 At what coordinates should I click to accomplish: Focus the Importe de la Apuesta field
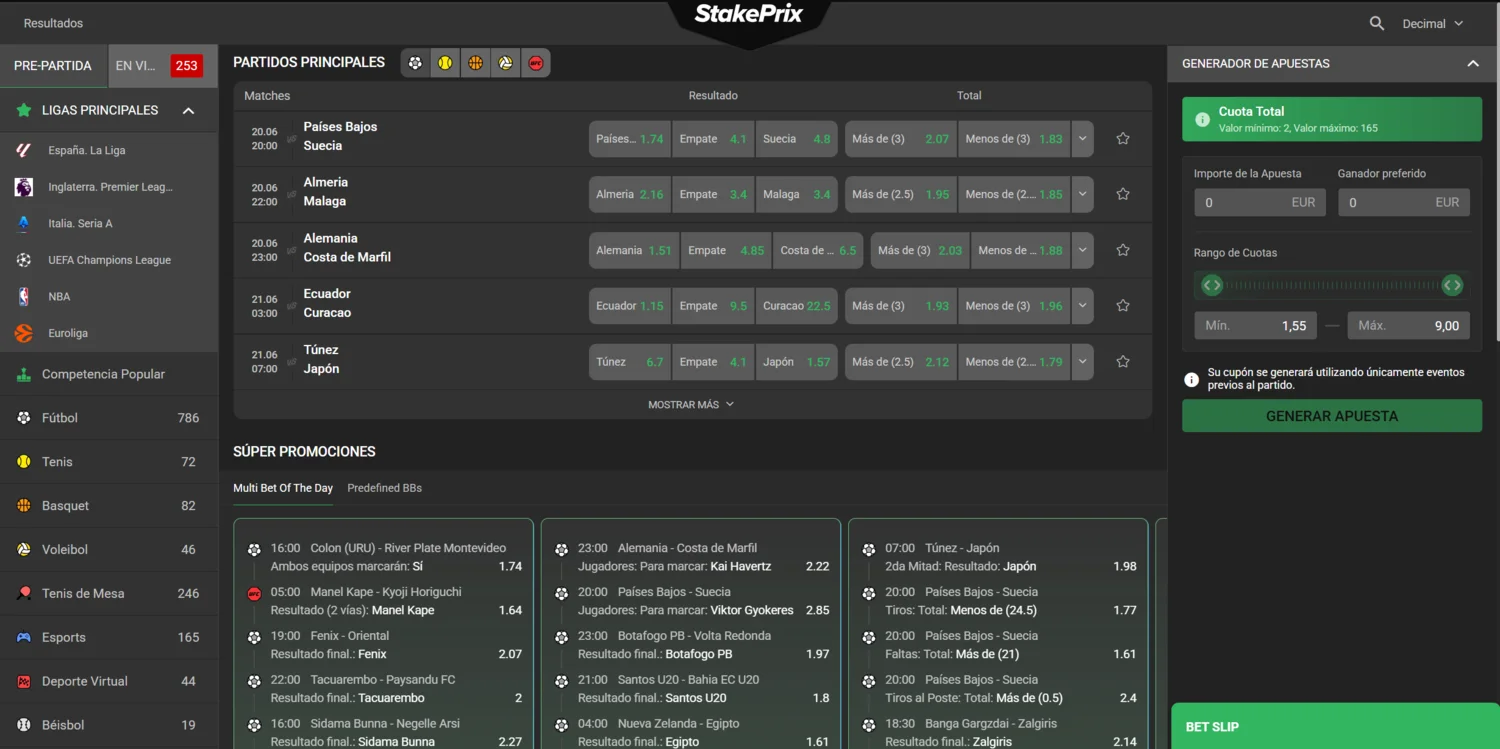1260,202
